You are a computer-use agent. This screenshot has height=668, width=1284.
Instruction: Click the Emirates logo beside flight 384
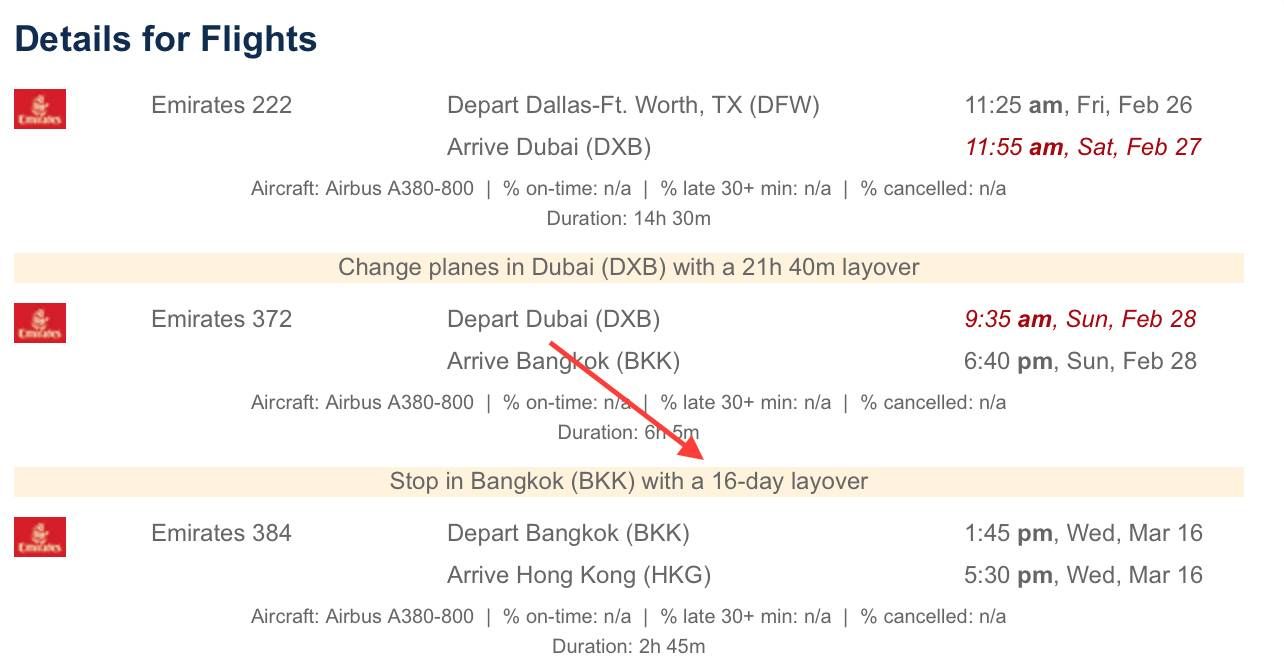coord(40,537)
